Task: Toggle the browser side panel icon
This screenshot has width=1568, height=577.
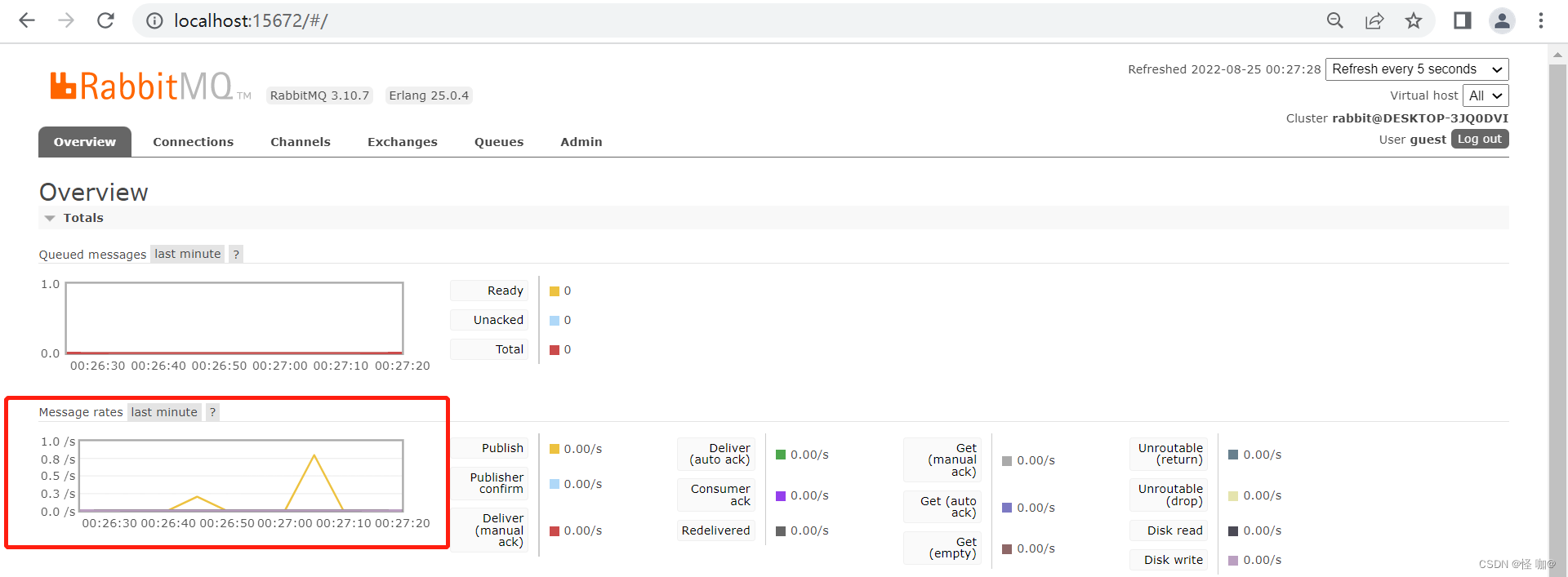Action: 1463,20
